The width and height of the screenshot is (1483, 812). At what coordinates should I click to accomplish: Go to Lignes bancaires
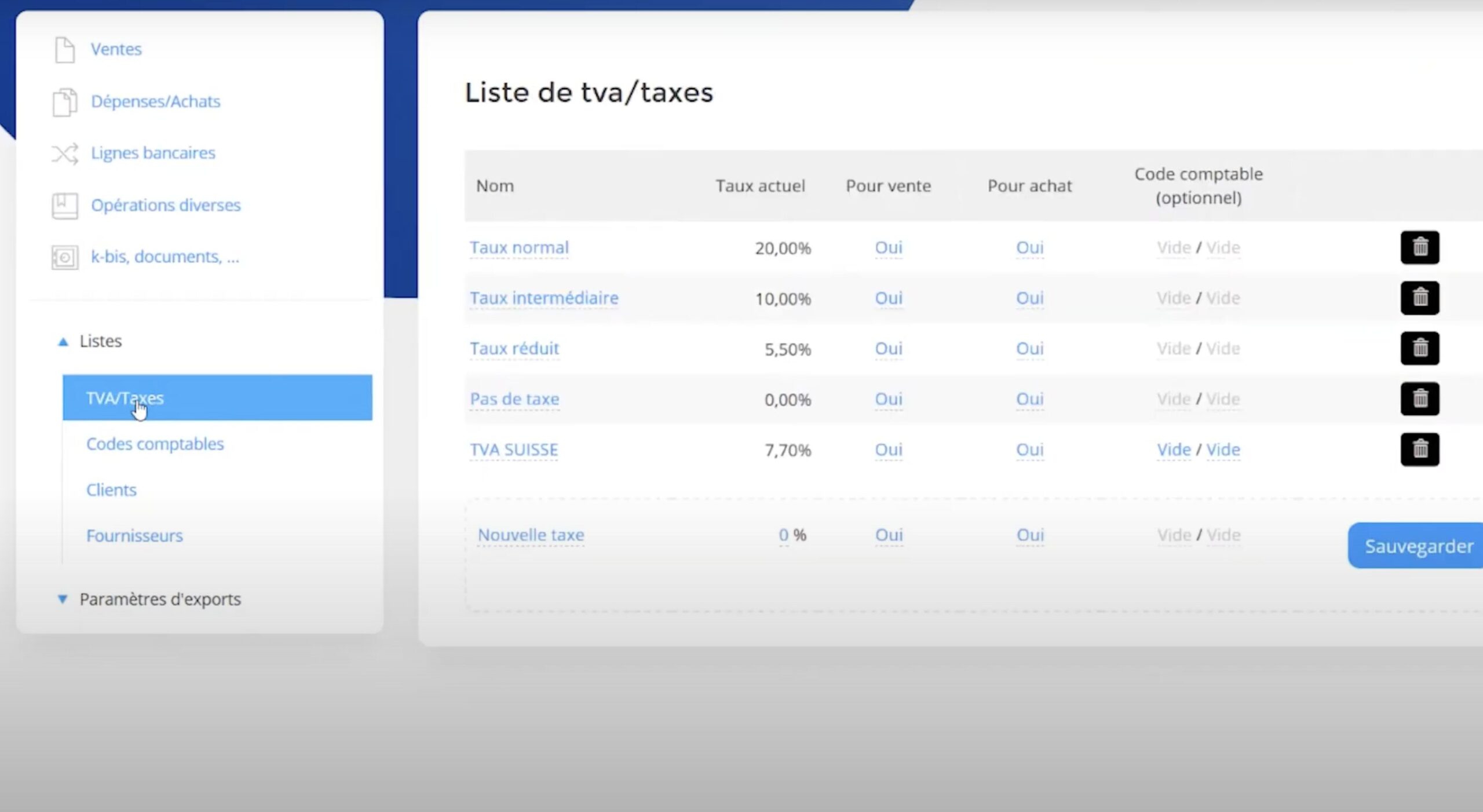pos(153,153)
